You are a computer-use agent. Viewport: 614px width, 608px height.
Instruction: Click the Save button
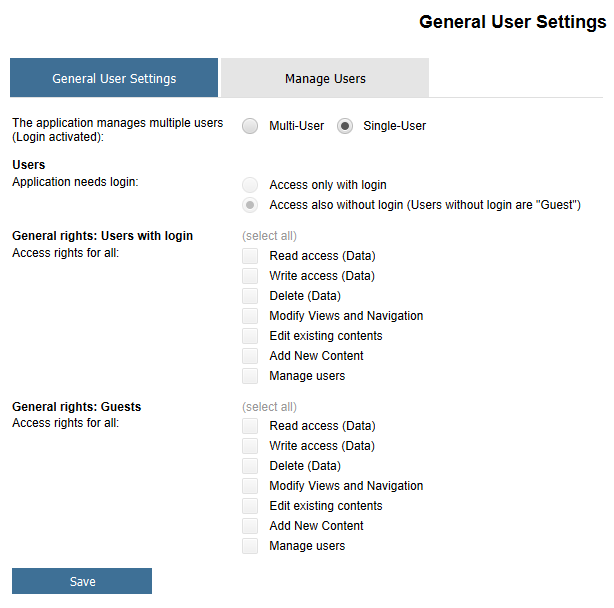(x=82, y=581)
